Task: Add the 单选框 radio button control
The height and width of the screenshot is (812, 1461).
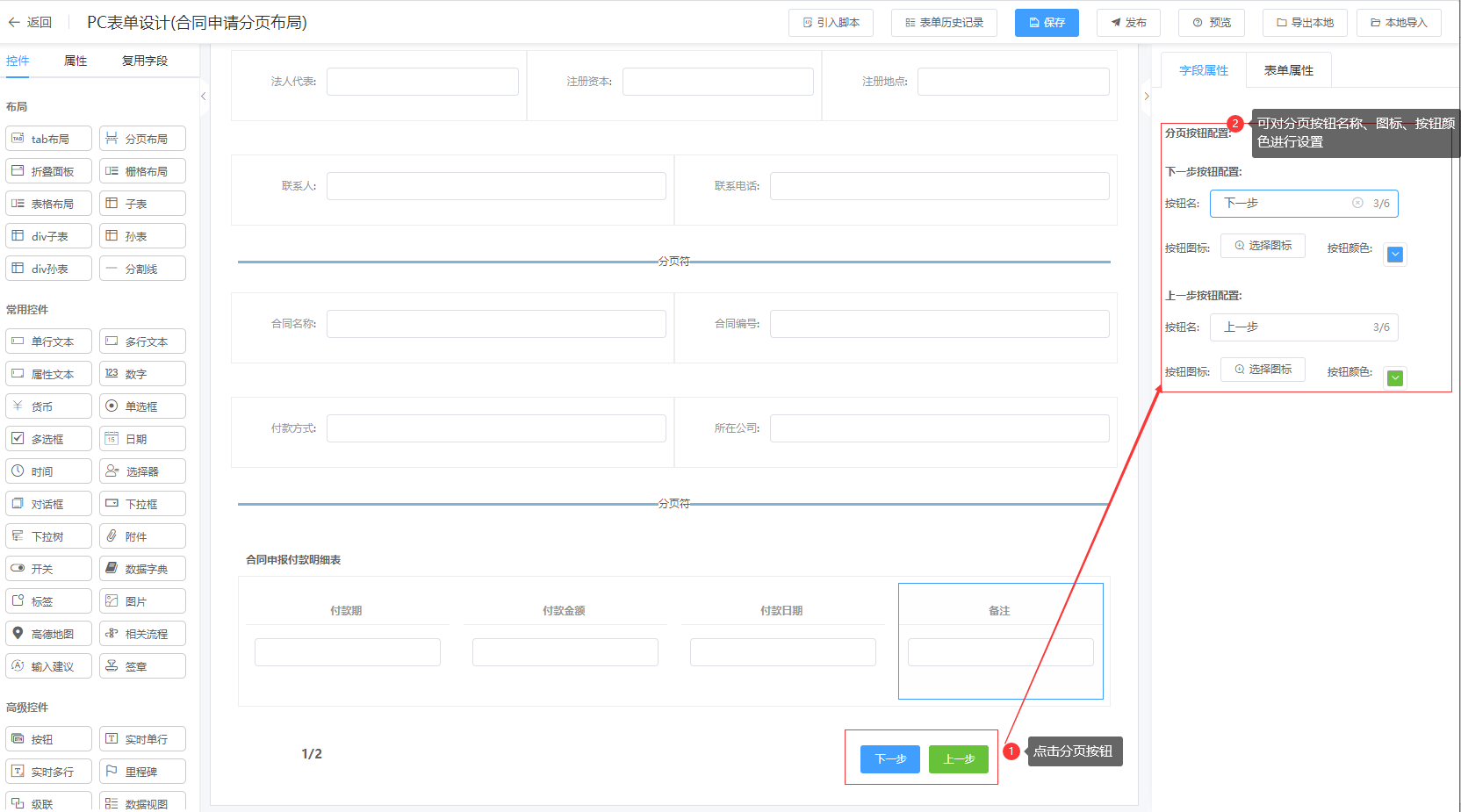Action: (142, 406)
